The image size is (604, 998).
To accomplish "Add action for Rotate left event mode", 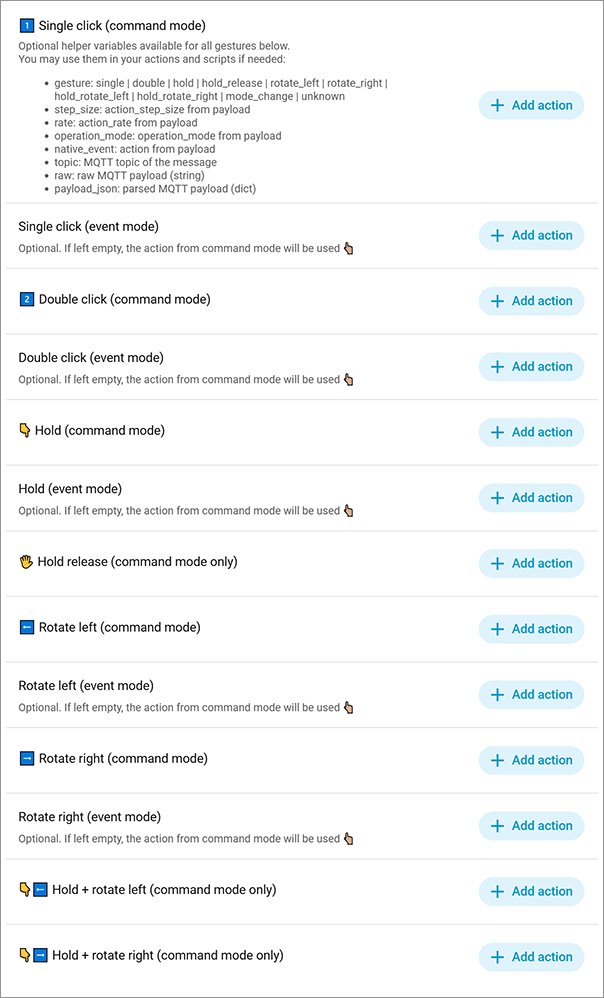I will click(x=531, y=694).
